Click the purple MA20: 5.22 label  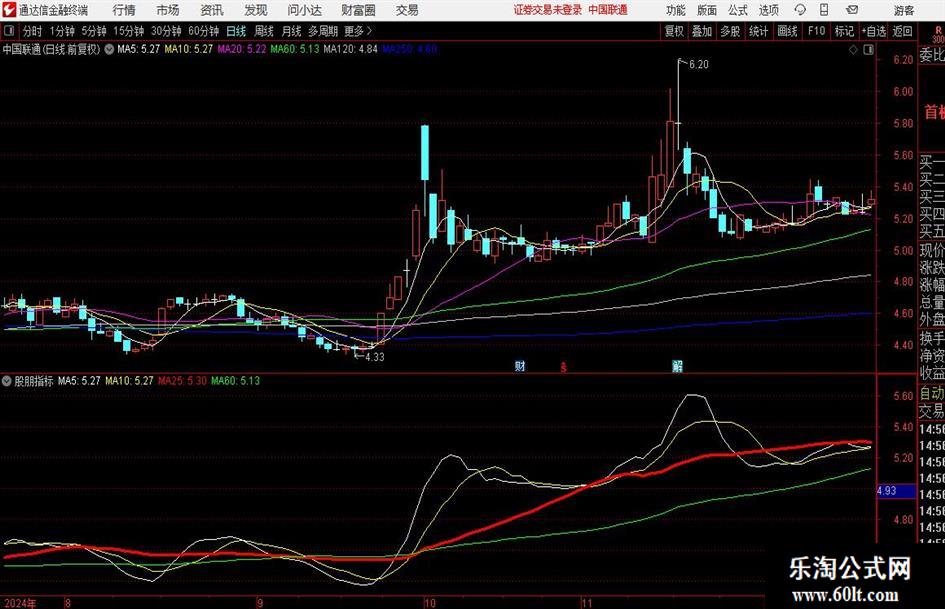(242, 49)
